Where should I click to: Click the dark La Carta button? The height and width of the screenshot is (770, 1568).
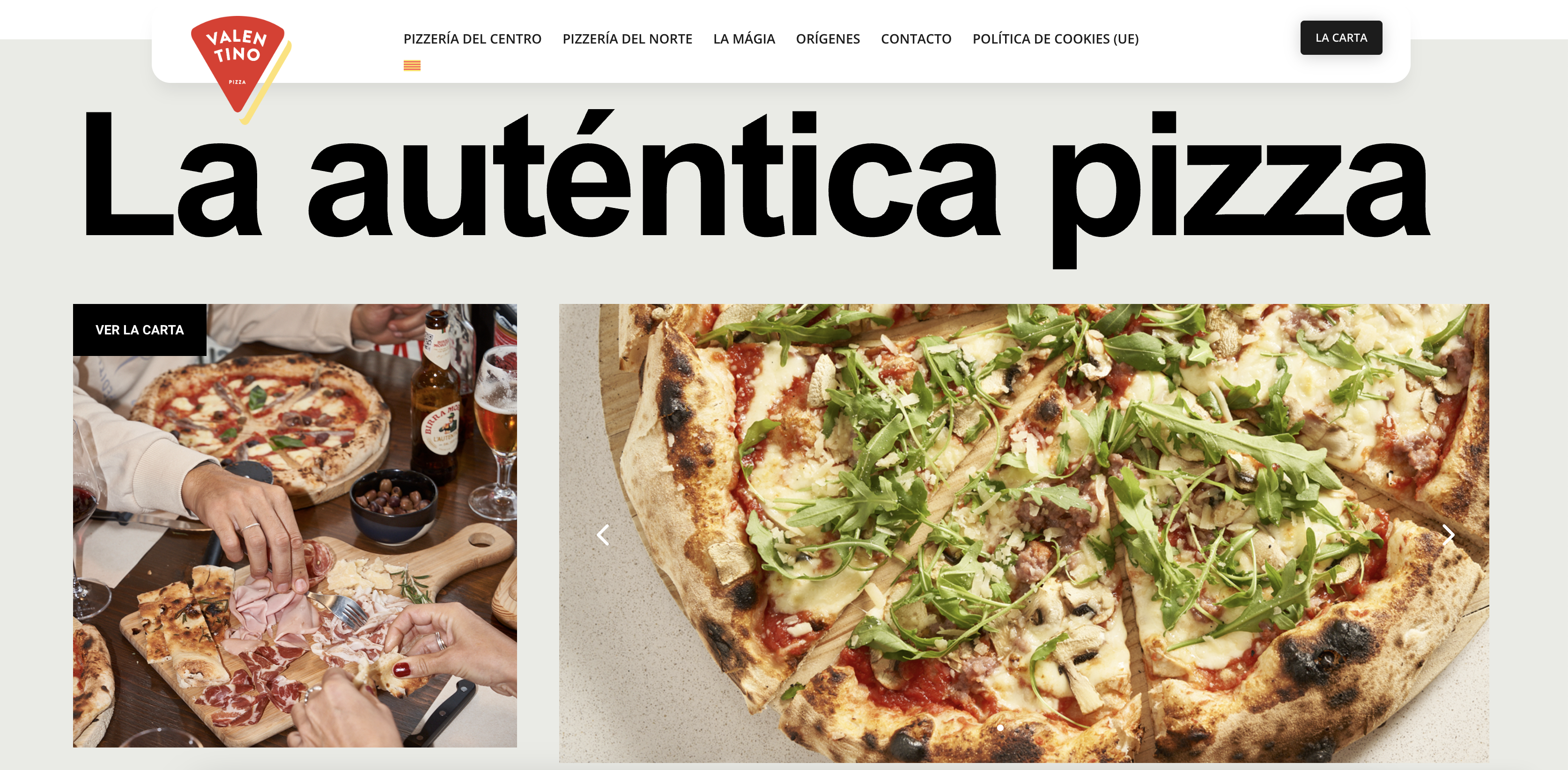point(1341,38)
